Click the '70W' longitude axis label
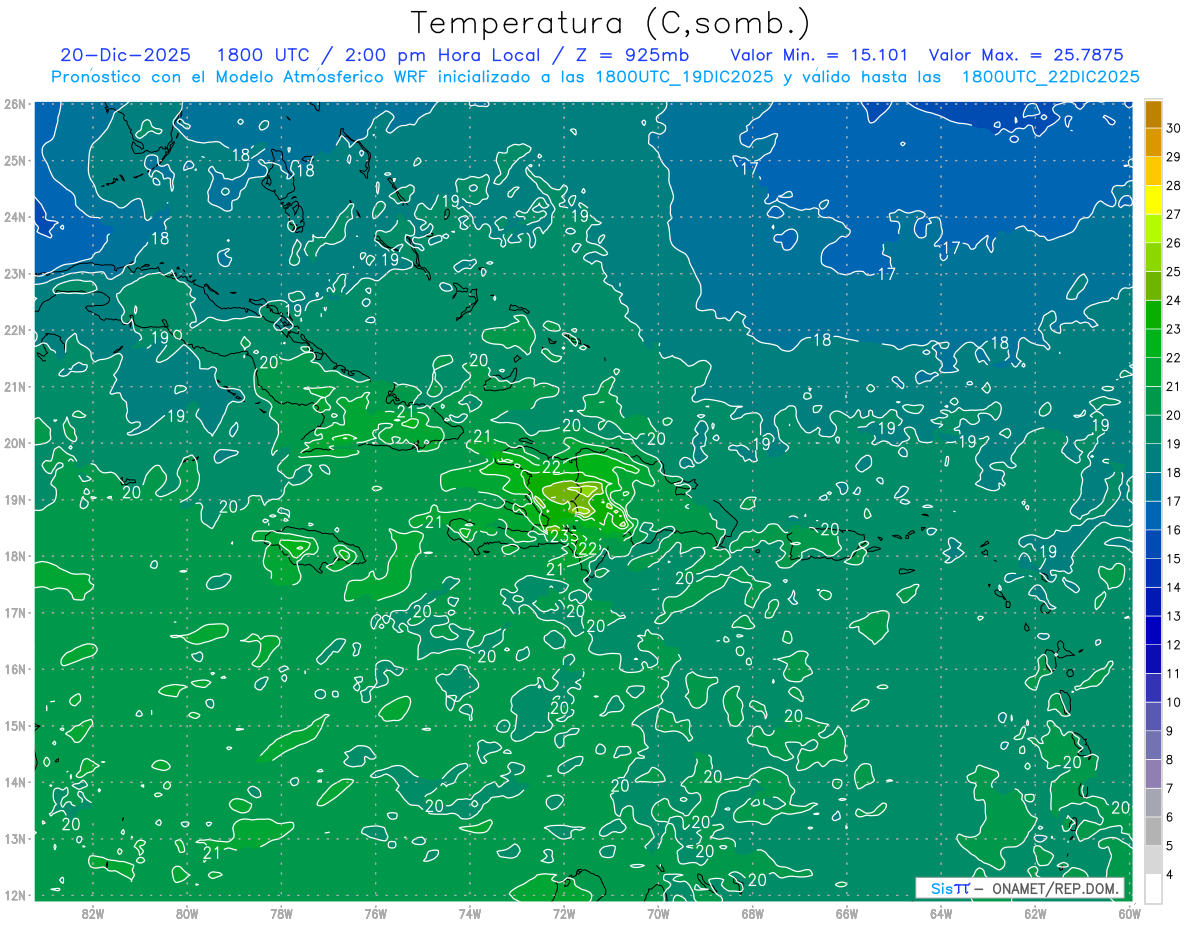Screen dimensions: 1200x927 (658, 913)
